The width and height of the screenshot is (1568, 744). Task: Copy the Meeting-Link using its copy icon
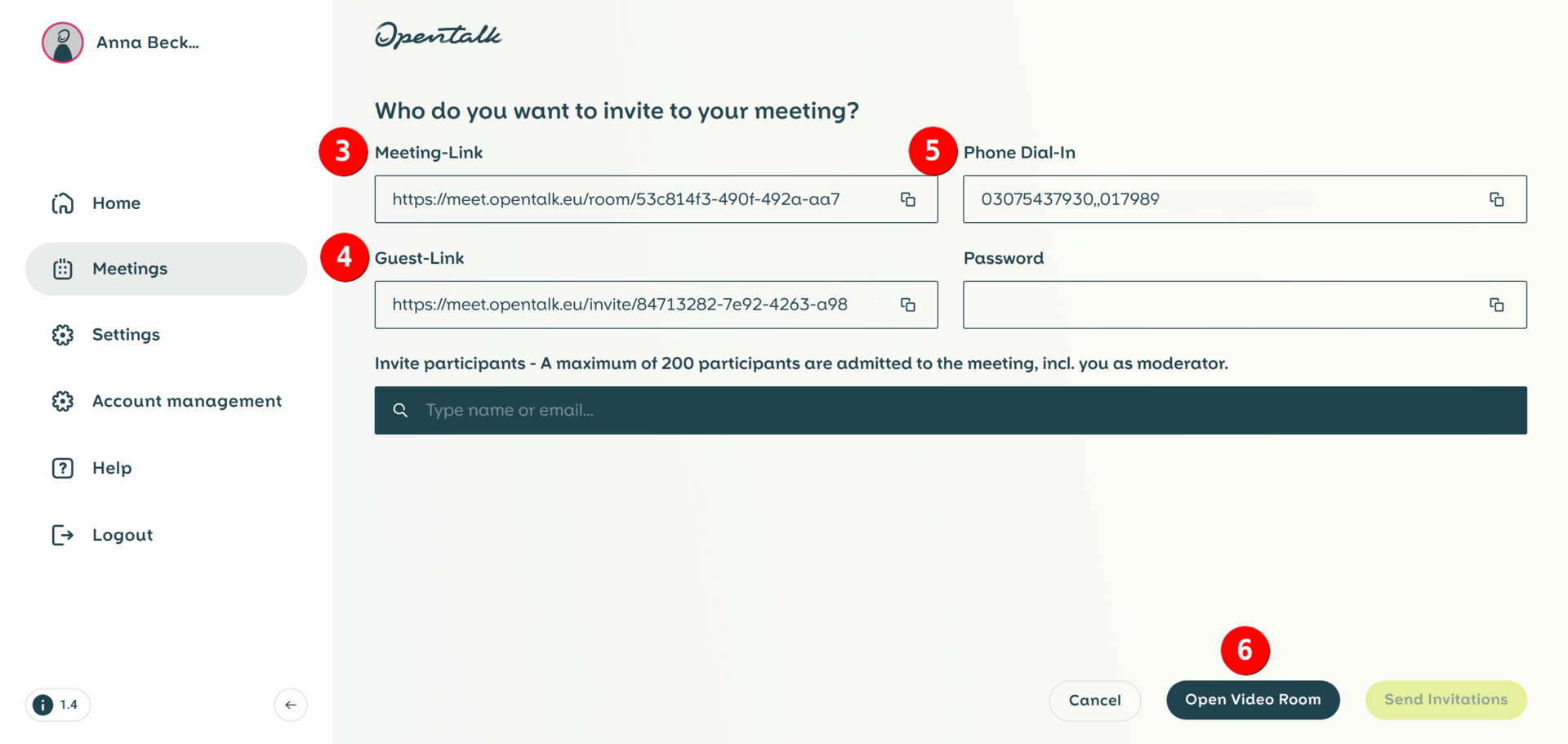[x=908, y=199]
